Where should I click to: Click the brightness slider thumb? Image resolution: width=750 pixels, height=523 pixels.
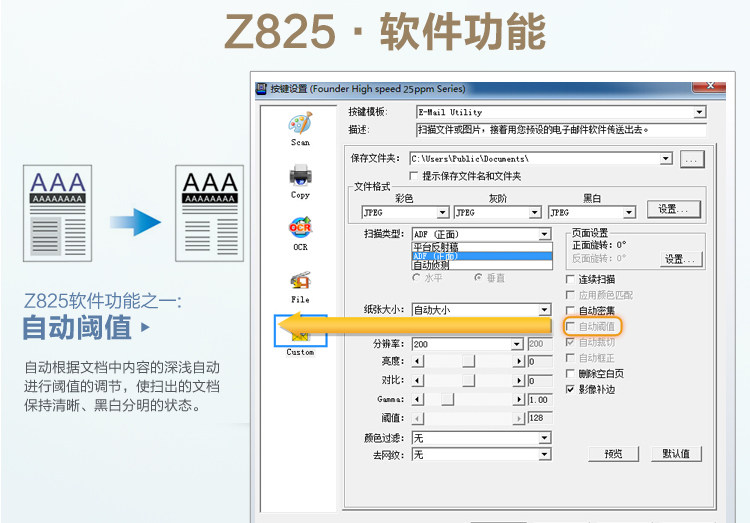(x=468, y=361)
